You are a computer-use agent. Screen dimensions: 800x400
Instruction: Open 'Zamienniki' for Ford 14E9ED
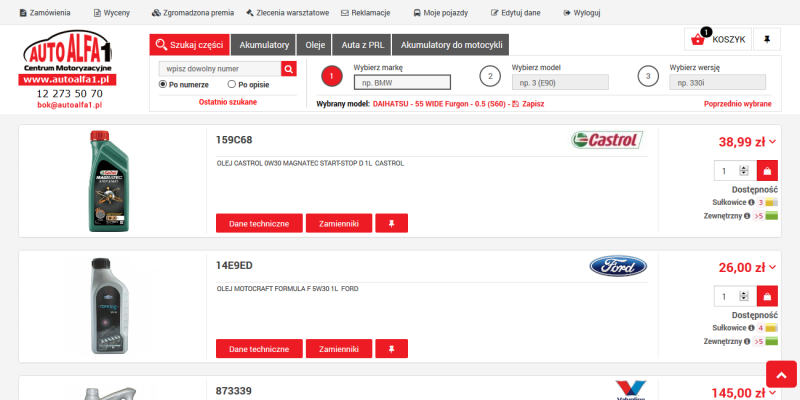coord(338,349)
